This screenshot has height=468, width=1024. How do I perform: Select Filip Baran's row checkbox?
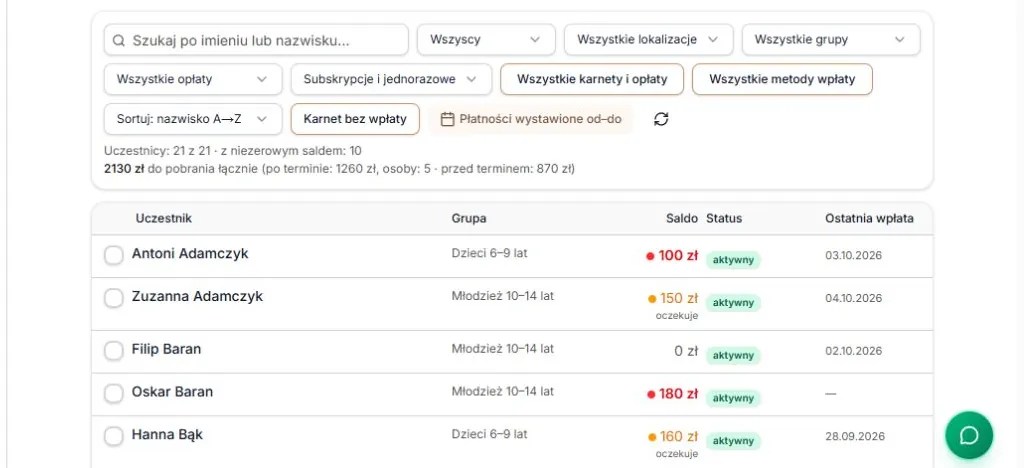[x=114, y=351]
